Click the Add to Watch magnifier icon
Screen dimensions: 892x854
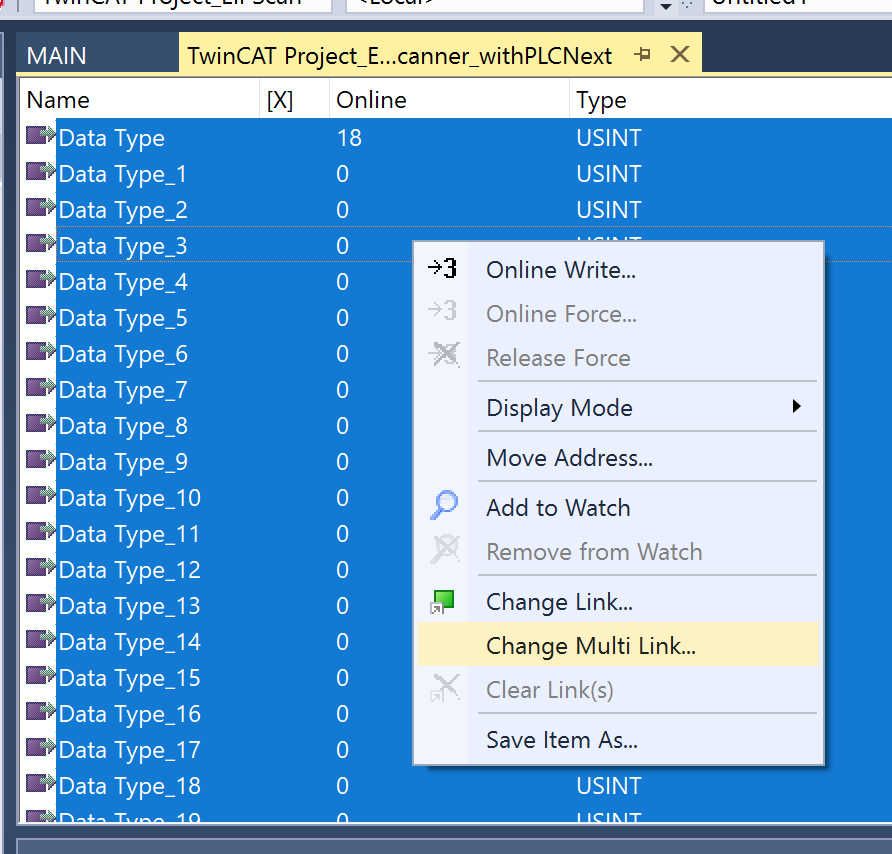pyautogui.click(x=444, y=505)
